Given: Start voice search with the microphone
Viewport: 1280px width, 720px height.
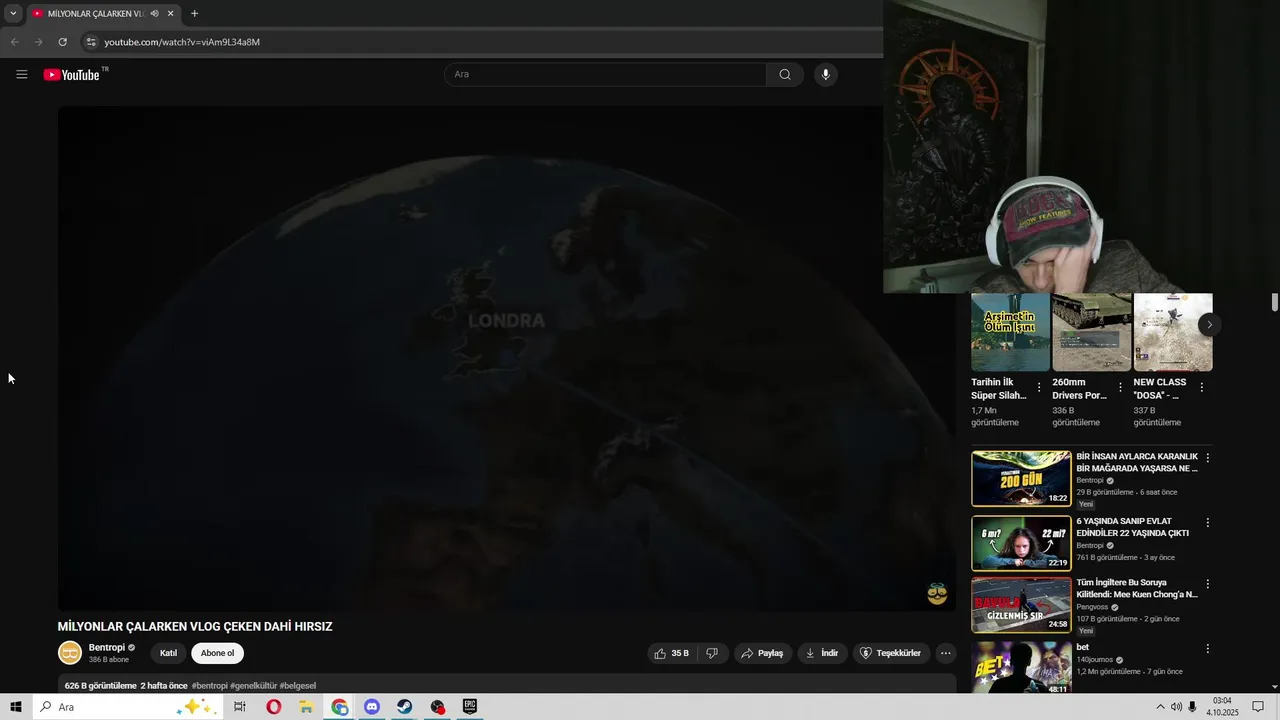Looking at the screenshot, I should 825,74.
